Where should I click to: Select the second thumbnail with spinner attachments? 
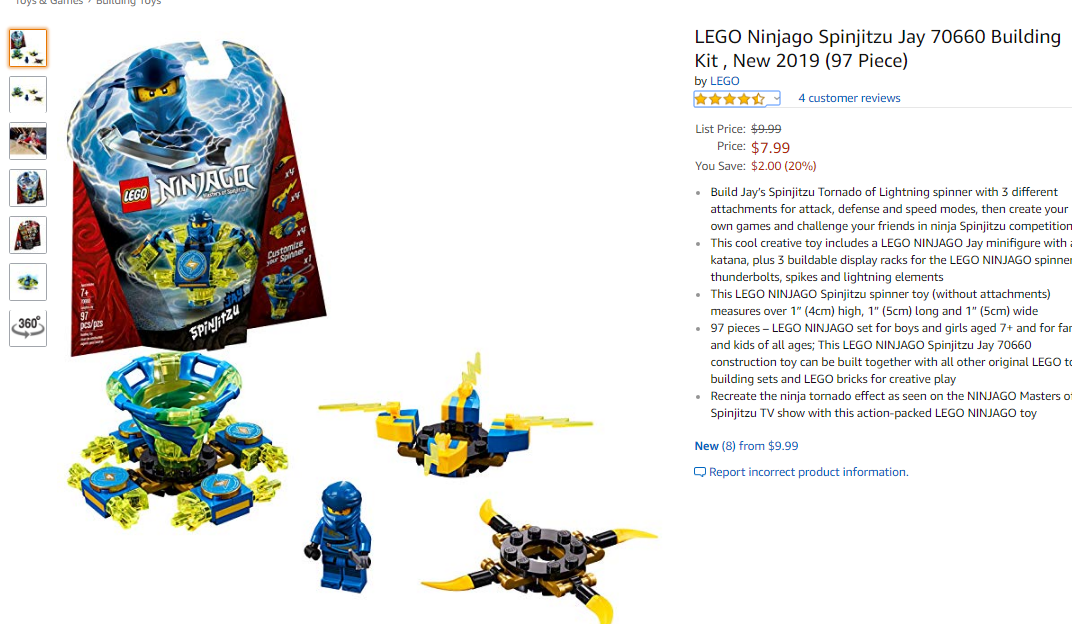(28, 94)
